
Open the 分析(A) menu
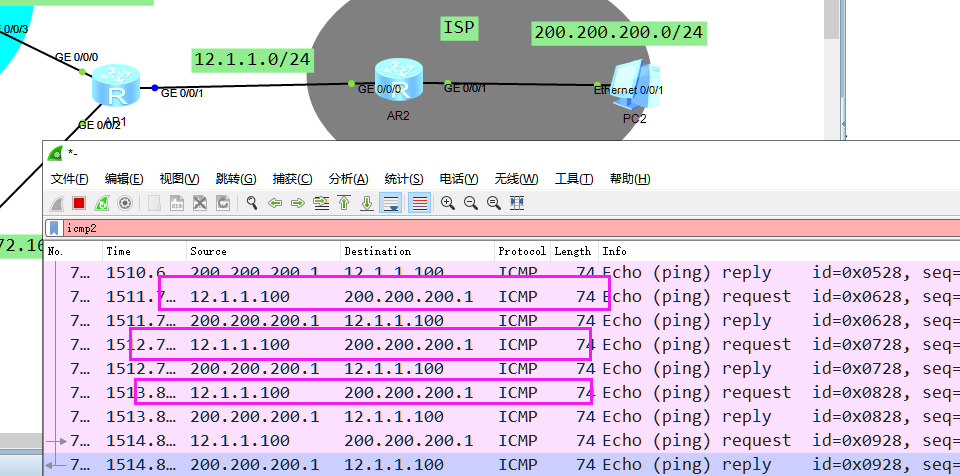coord(348,179)
